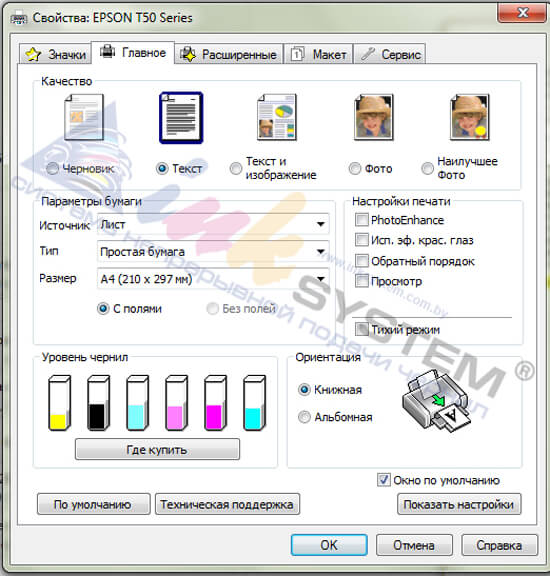Click the Best Photo quality portrait icon

pos(470,118)
